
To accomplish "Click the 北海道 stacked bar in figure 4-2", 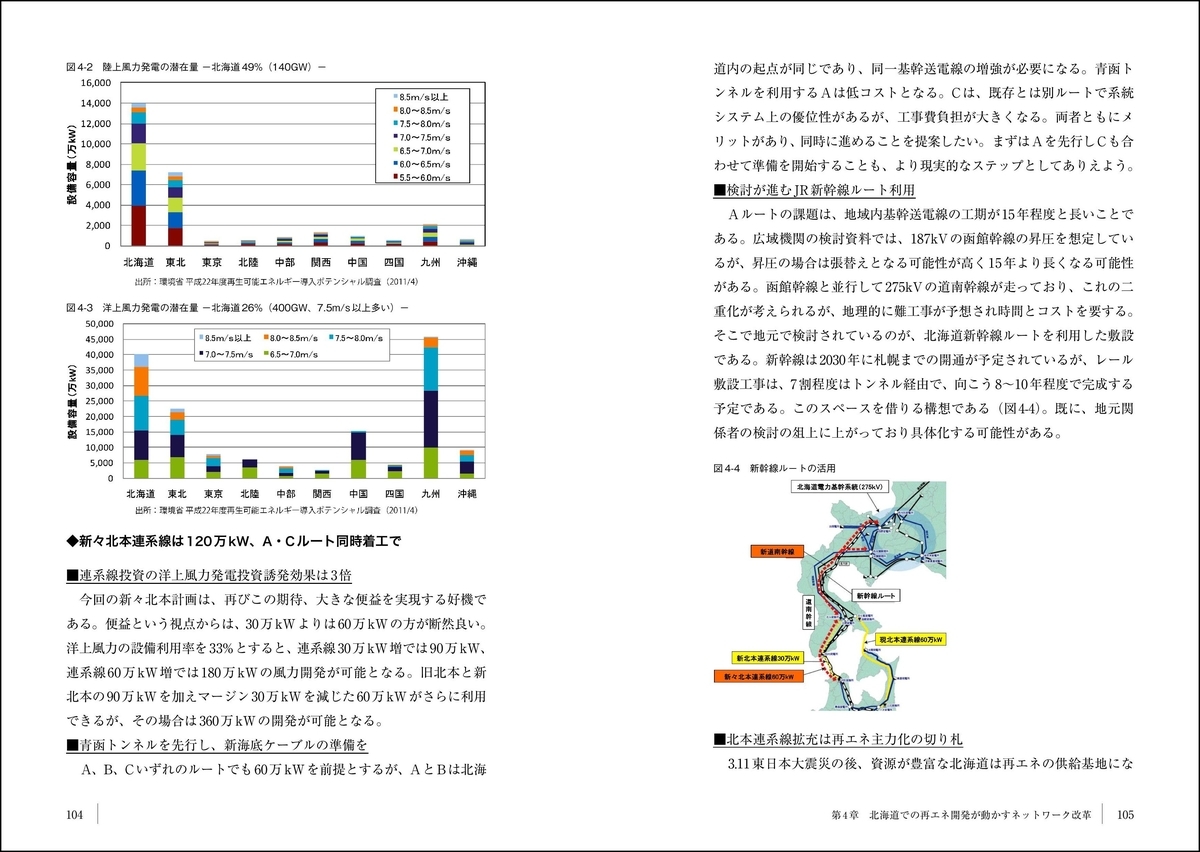I will [x=139, y=174].
